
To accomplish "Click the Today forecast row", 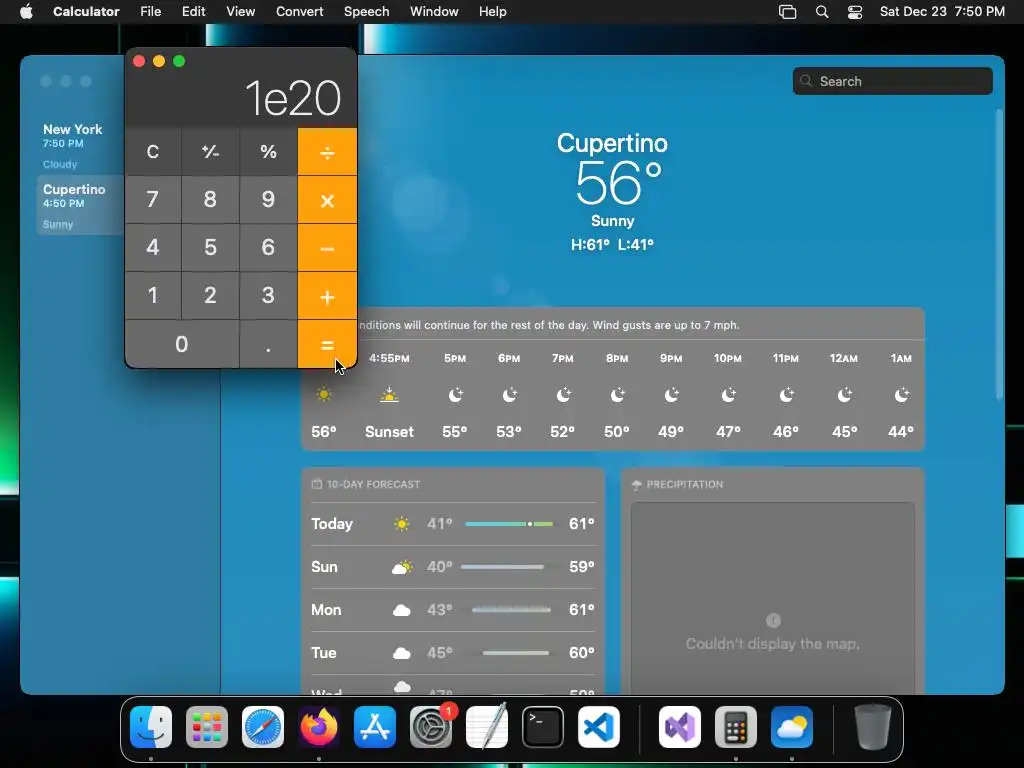I will pyautogui.click(x=453, y=524).
